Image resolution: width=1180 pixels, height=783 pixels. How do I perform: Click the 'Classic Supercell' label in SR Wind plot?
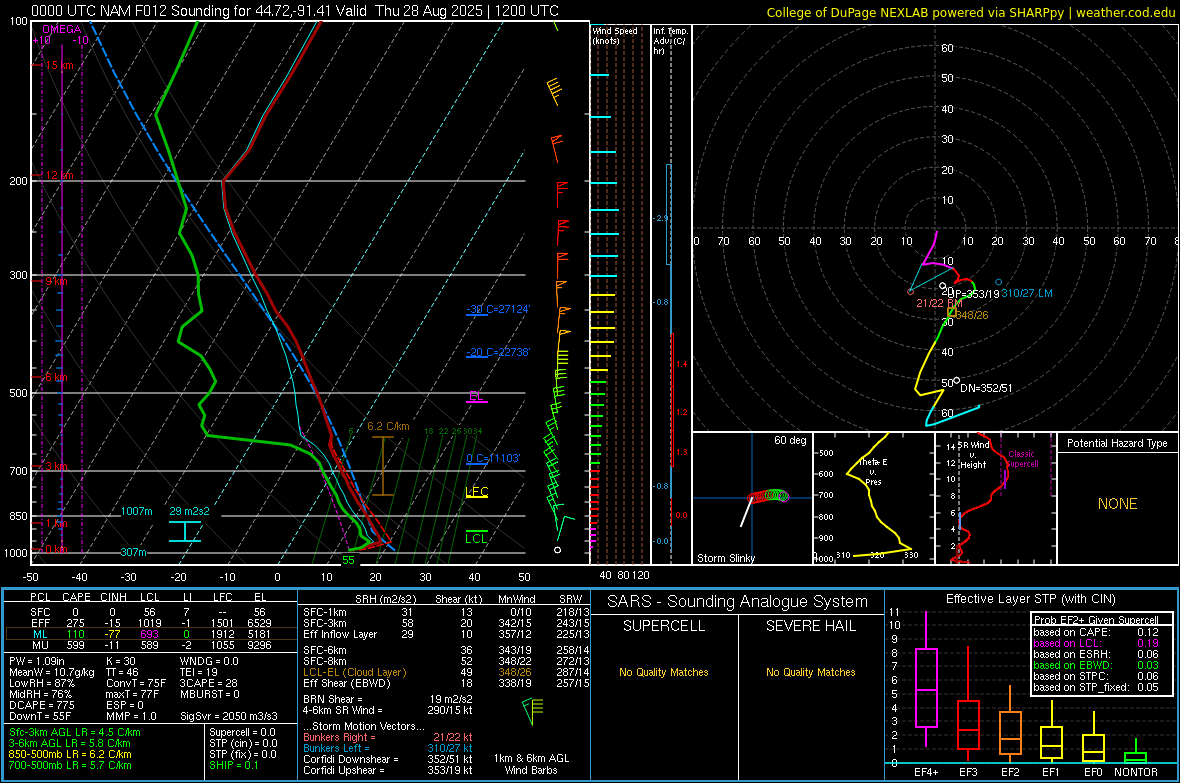tap(1021, 459)
